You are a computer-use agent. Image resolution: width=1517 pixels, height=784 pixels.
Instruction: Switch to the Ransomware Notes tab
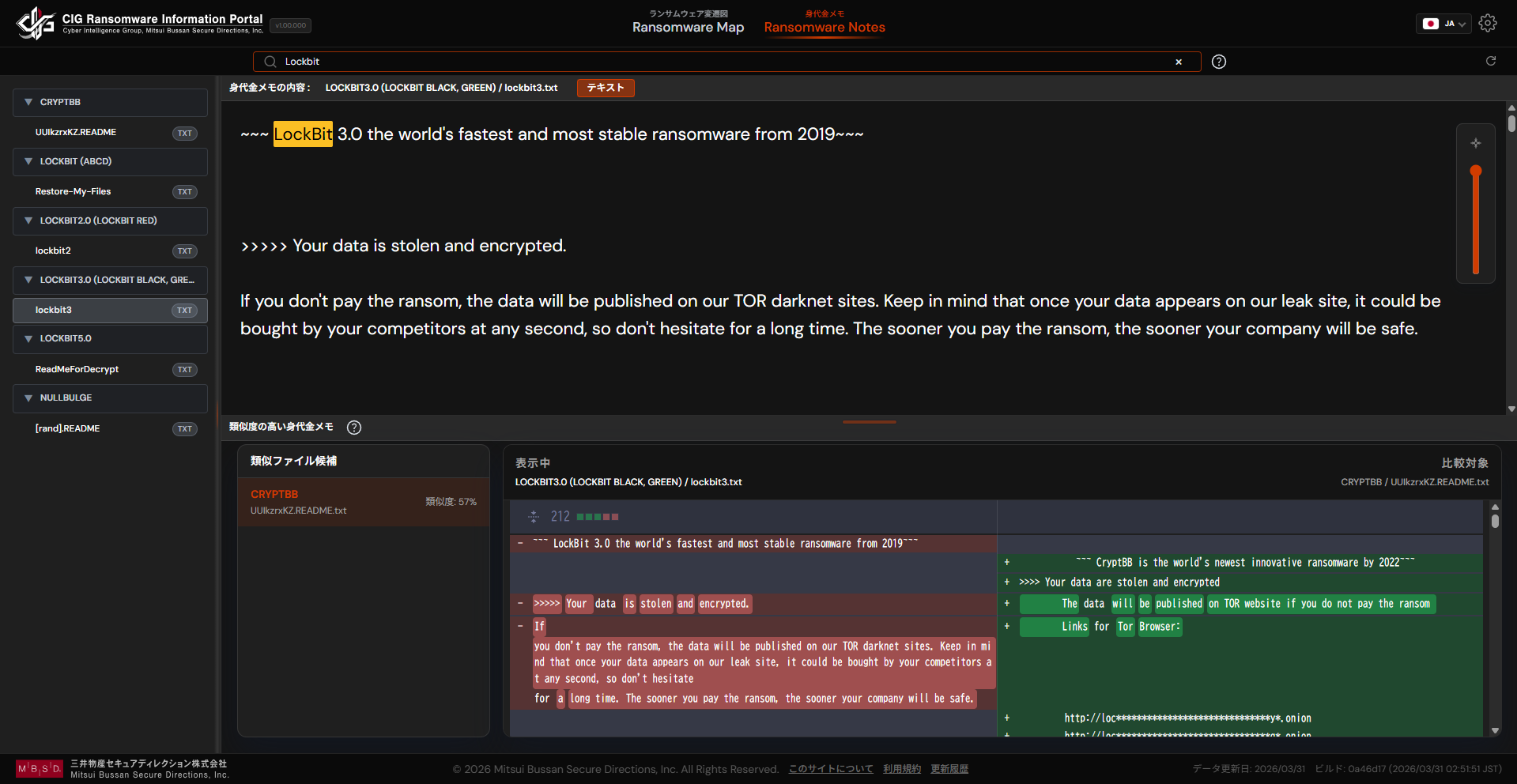tap(825, 23)
